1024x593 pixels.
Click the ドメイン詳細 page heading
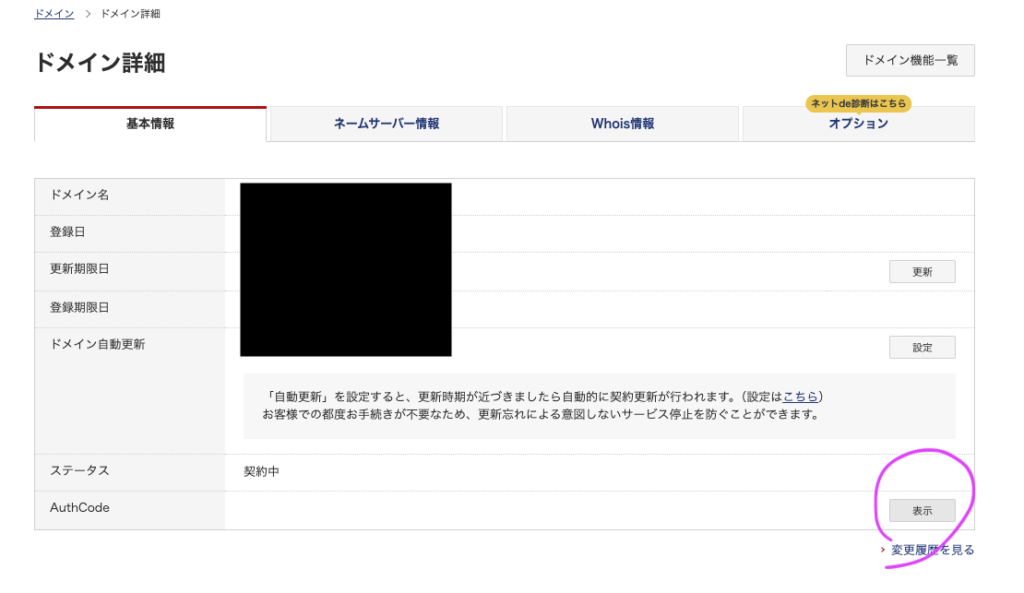(100, 63)
